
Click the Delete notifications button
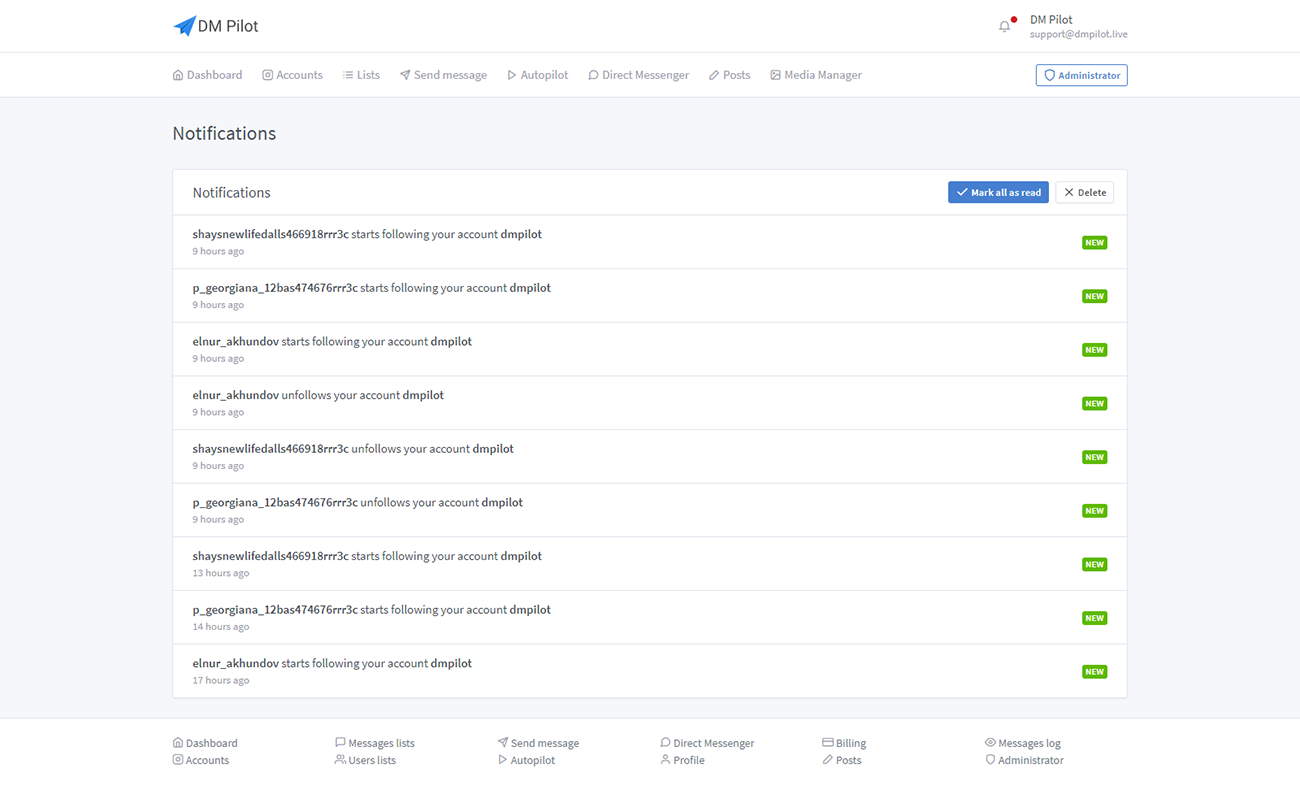[1084, 192]
